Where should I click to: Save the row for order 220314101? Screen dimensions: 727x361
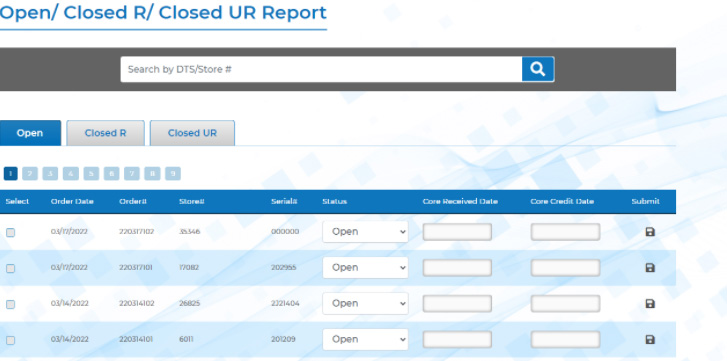tap(650, 340)
